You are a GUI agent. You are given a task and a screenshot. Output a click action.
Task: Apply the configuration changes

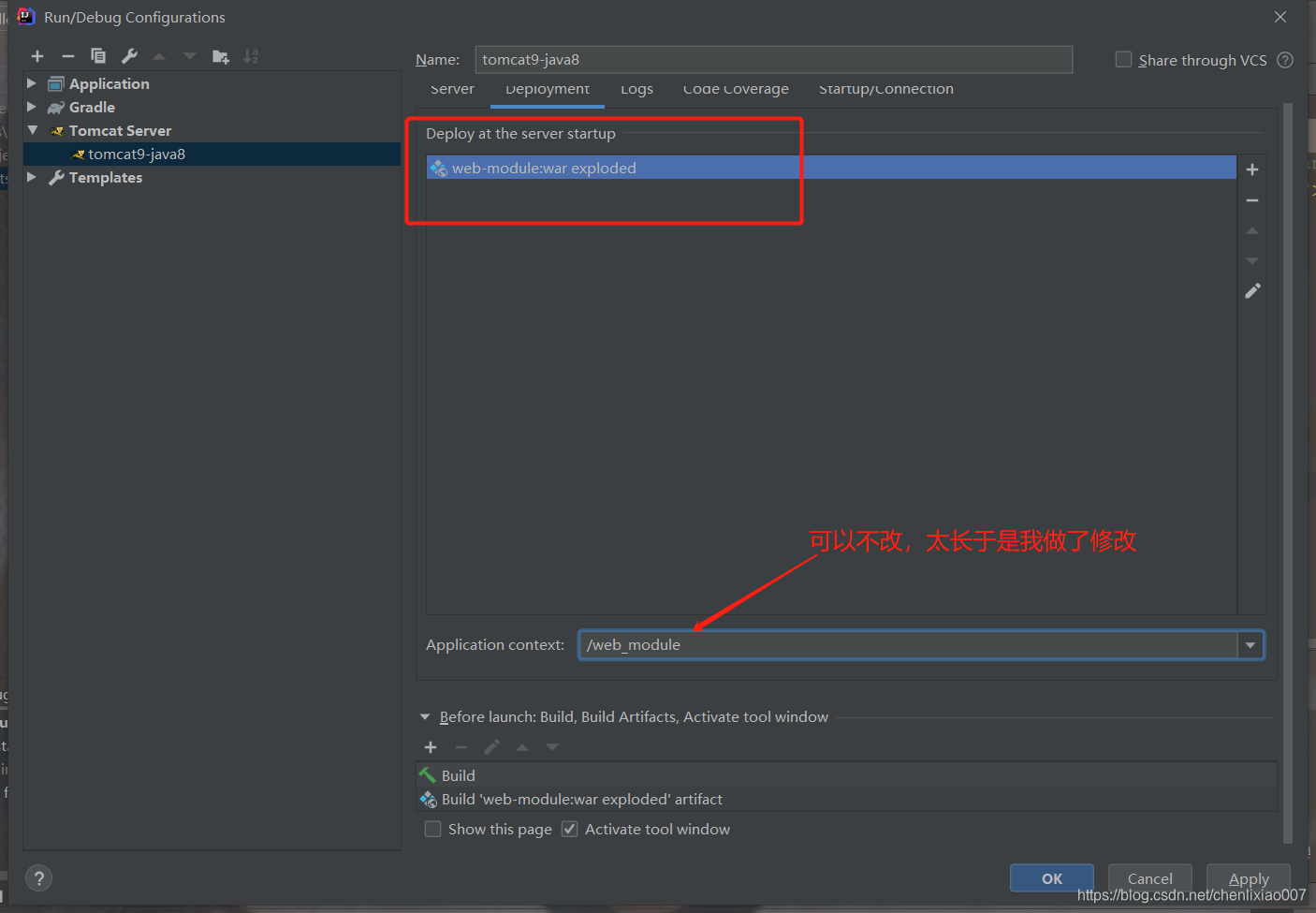click(x=1249, y=878)
